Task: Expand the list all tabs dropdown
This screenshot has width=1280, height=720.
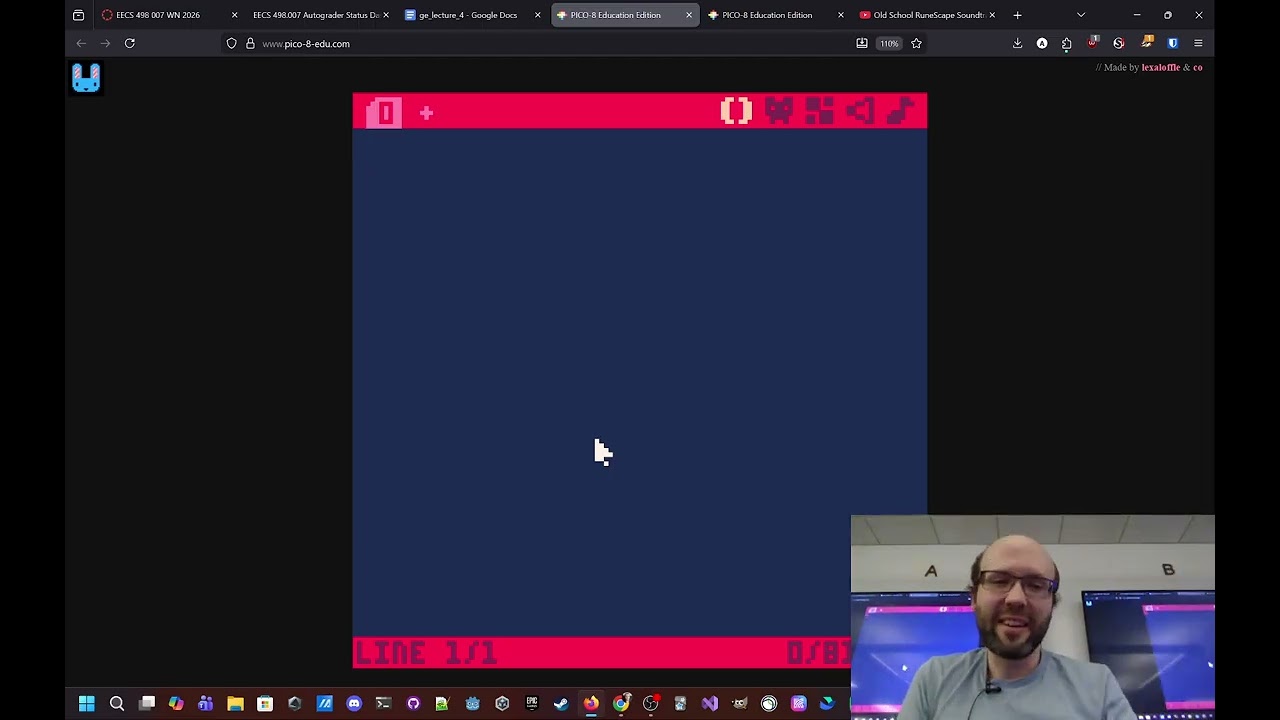Action: point(1081,15)
